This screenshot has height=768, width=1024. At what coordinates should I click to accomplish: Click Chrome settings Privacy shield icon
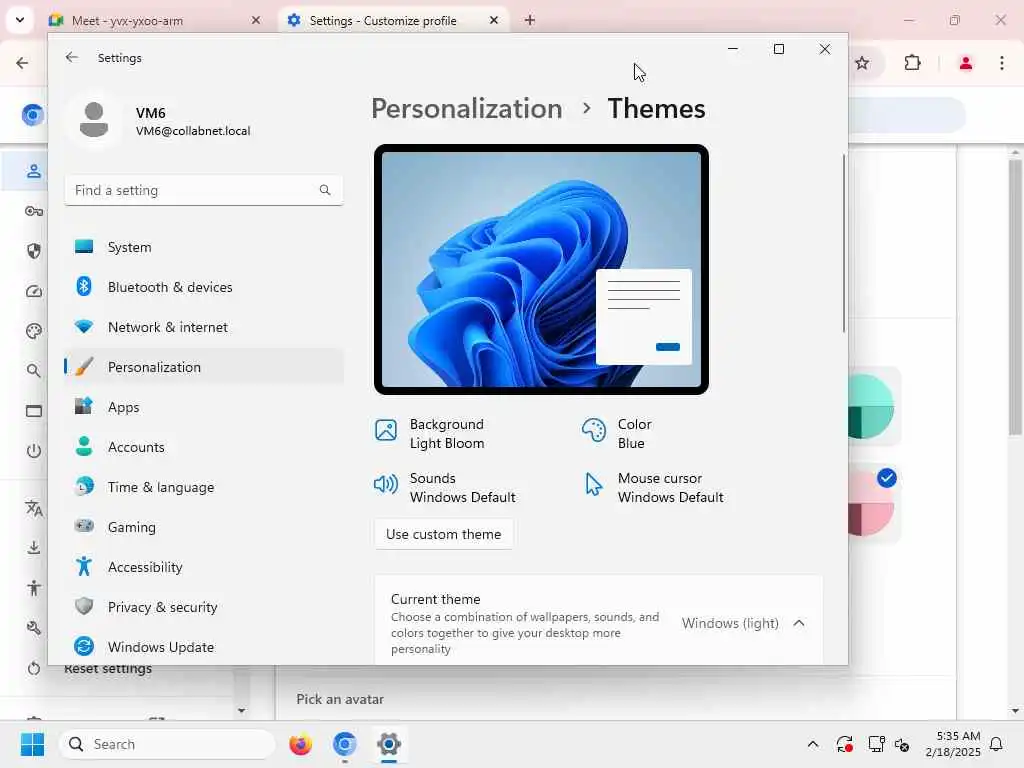coord(34,251)
